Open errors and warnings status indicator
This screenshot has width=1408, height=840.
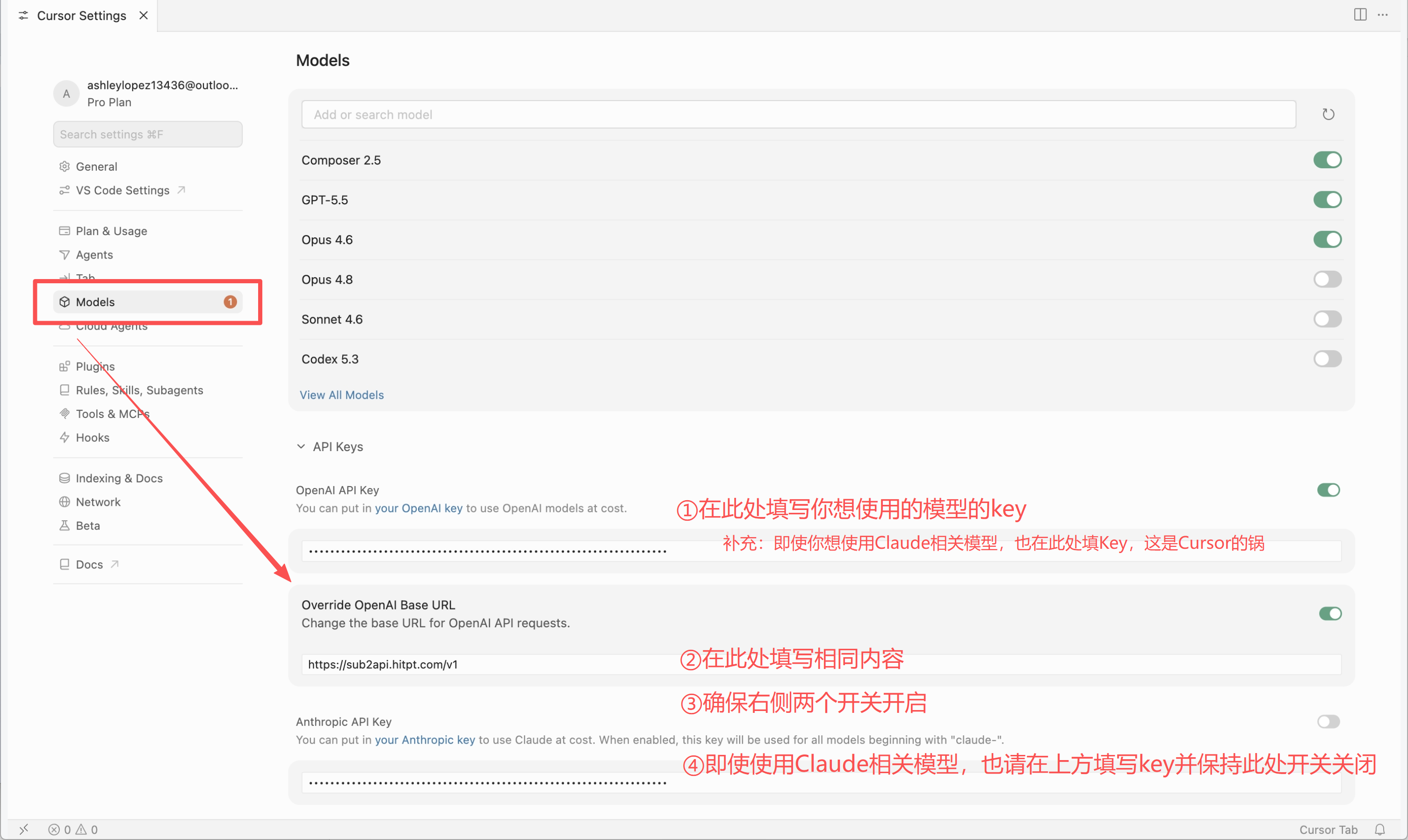(73, 829)
